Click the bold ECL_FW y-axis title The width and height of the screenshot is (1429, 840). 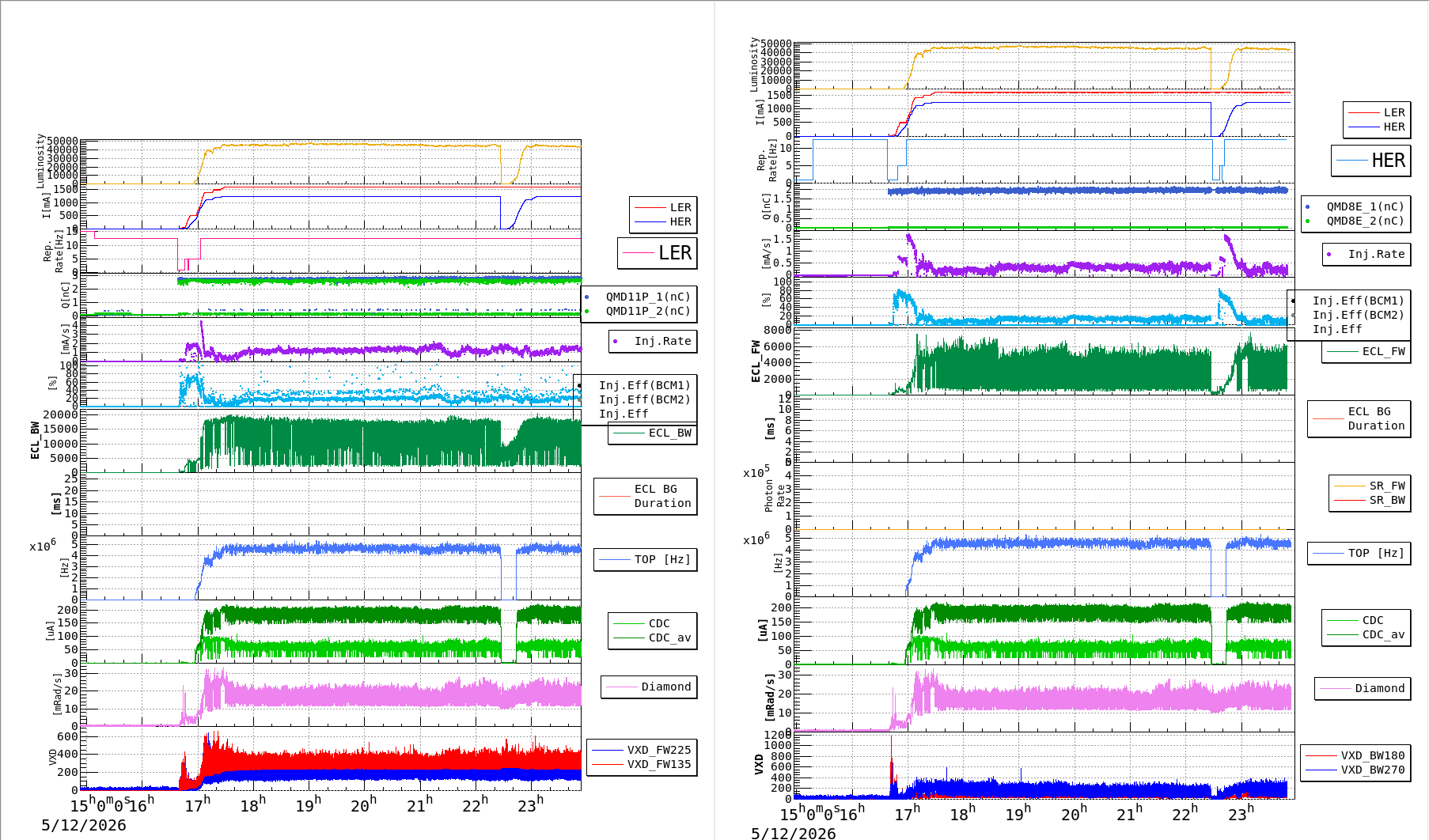[756, 361]
